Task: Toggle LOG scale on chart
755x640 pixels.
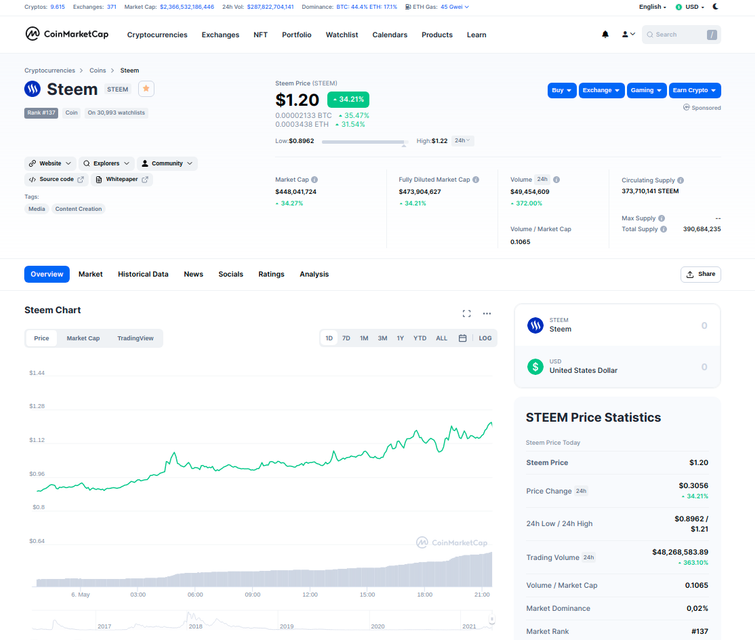Action: [x=485, y=338]
